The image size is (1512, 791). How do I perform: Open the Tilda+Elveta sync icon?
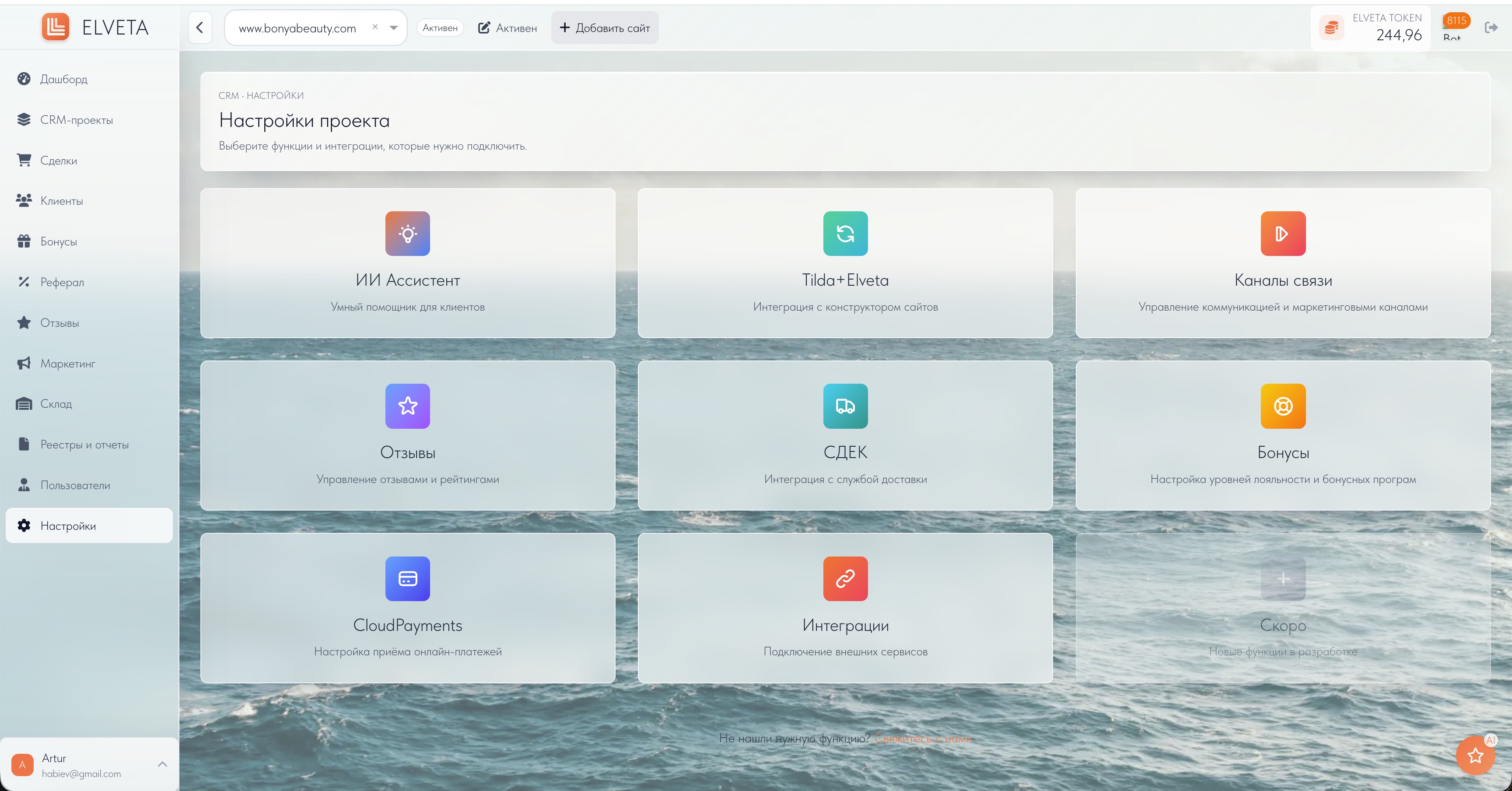point(845,234)
